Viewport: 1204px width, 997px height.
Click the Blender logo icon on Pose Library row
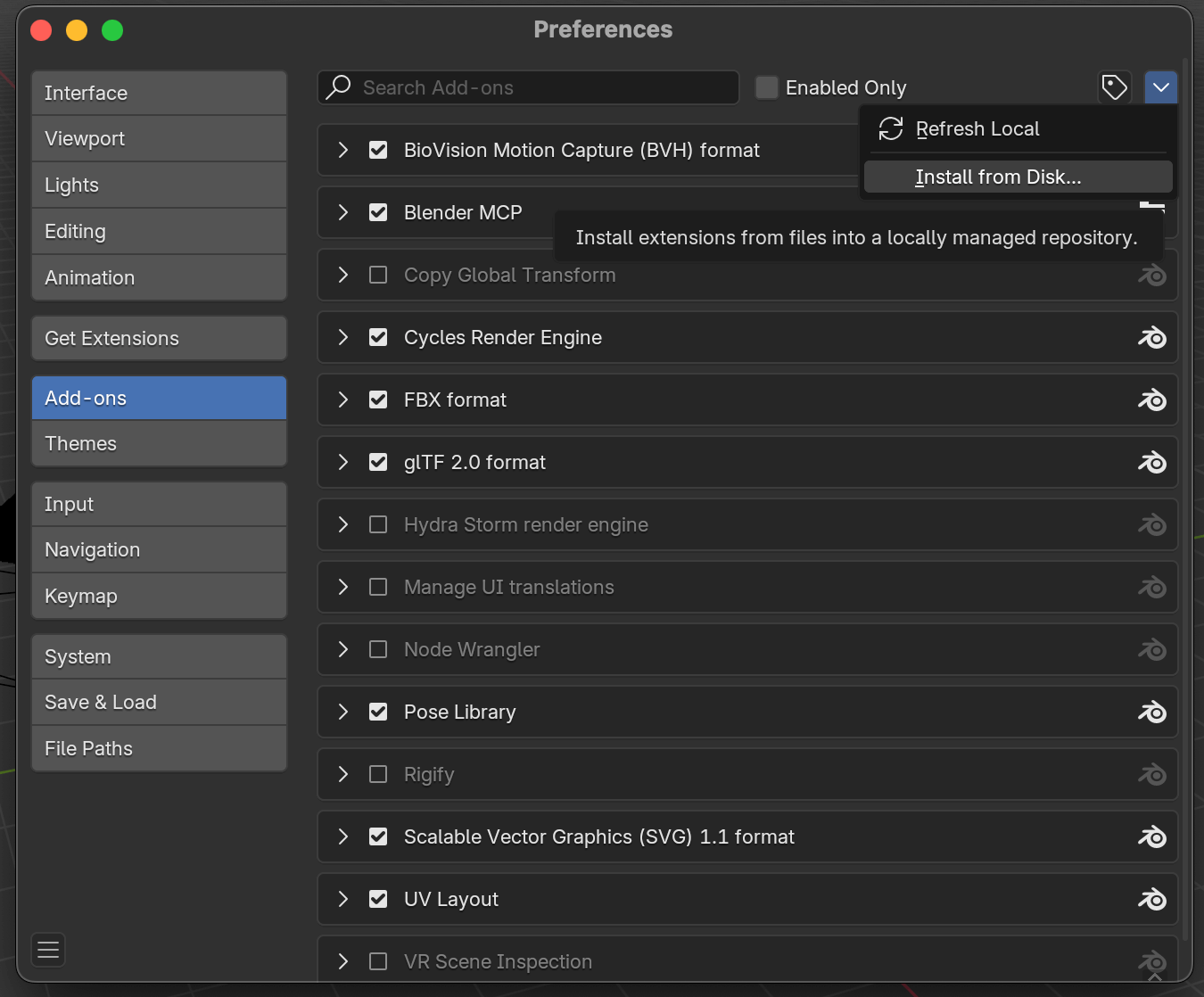coord(1151,713)
